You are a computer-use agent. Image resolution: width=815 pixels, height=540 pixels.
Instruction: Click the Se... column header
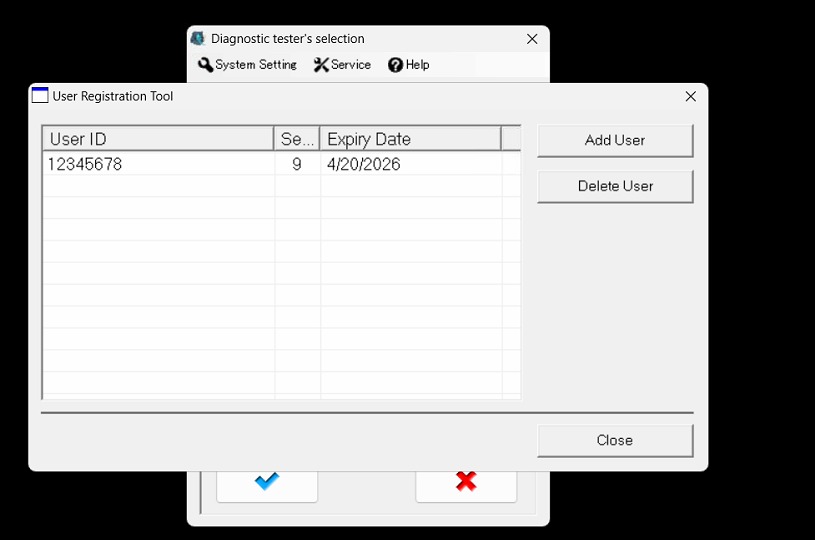(297, 139)
